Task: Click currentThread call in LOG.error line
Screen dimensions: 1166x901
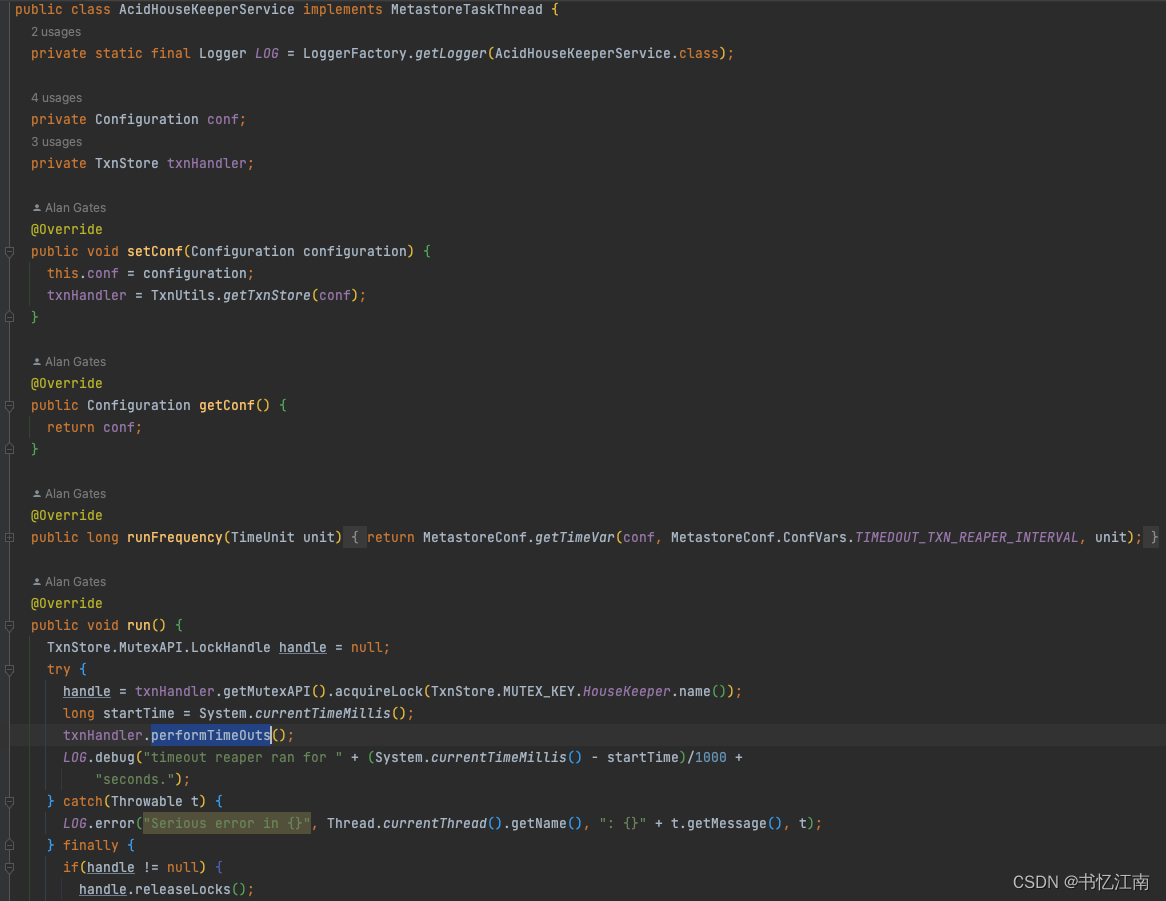Action: click(x=434, y=824)
